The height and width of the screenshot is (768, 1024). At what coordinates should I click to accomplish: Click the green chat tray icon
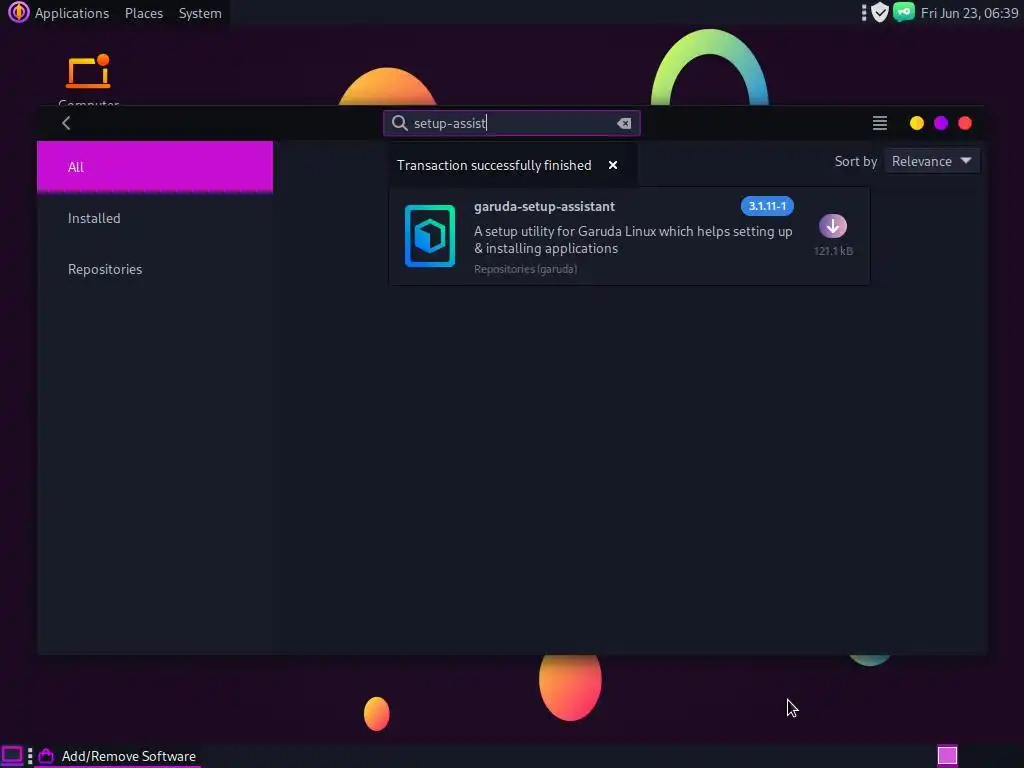click(x=904, y=12)
